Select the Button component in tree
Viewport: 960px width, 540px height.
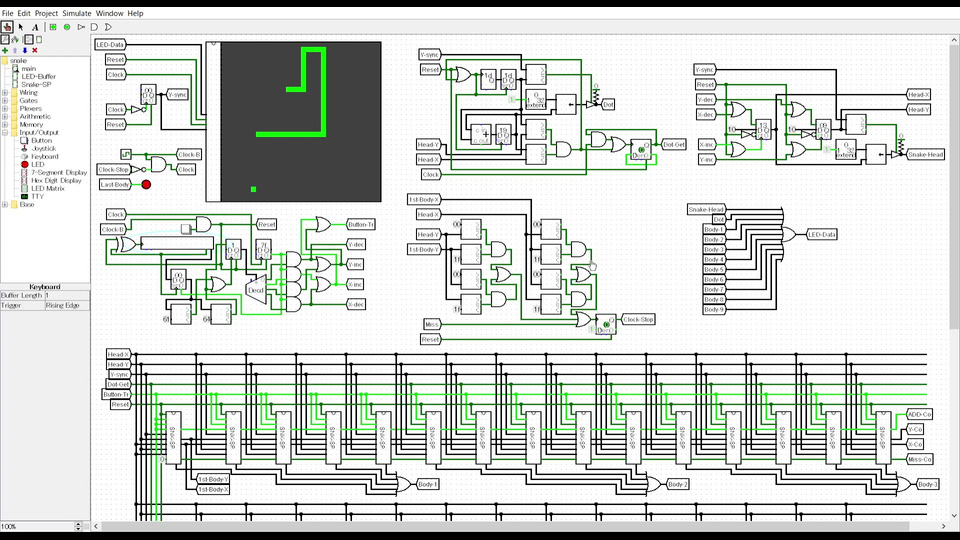pyautogui.click(x=42, y=140)
